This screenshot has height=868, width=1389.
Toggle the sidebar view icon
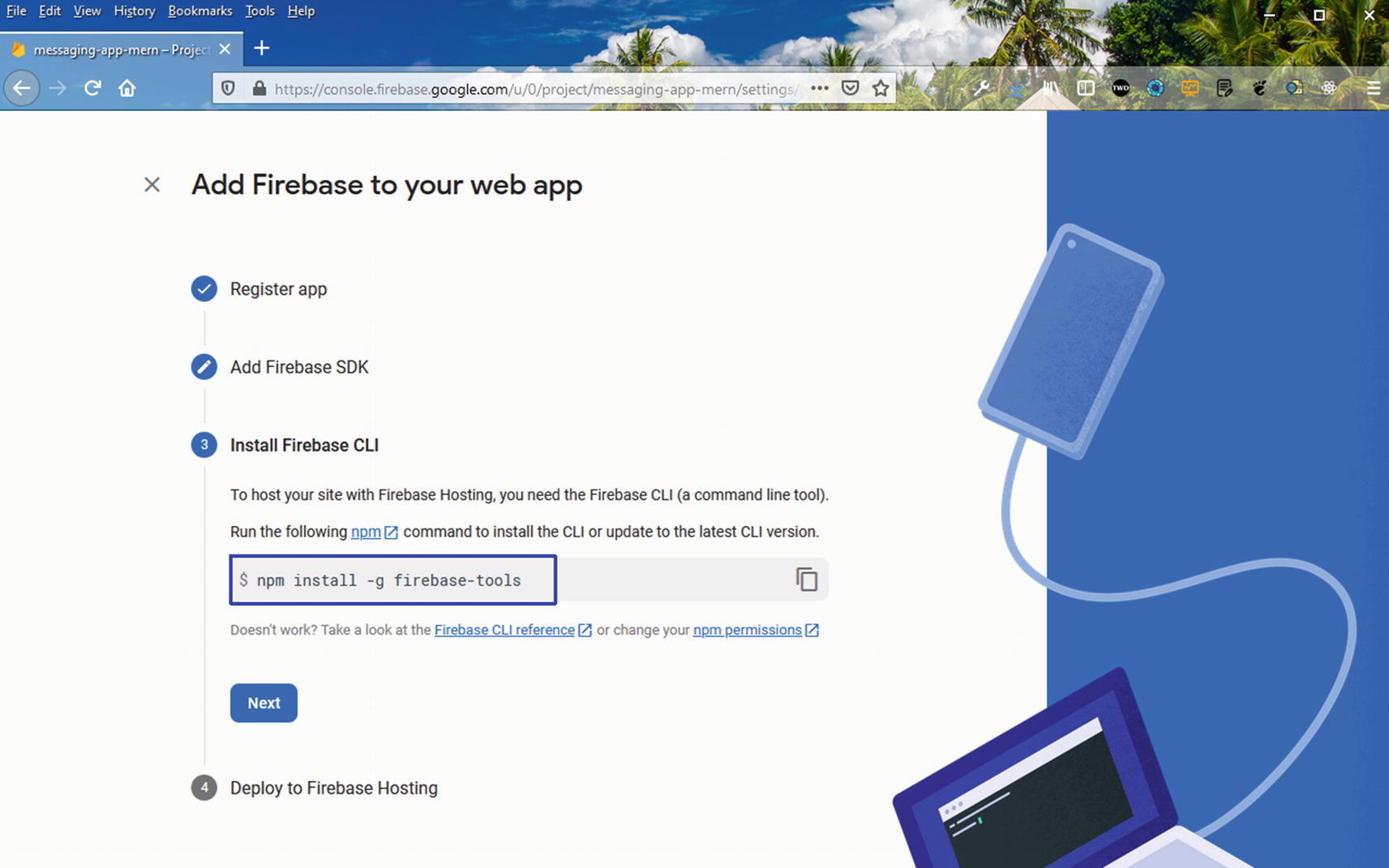[1086, 88]
